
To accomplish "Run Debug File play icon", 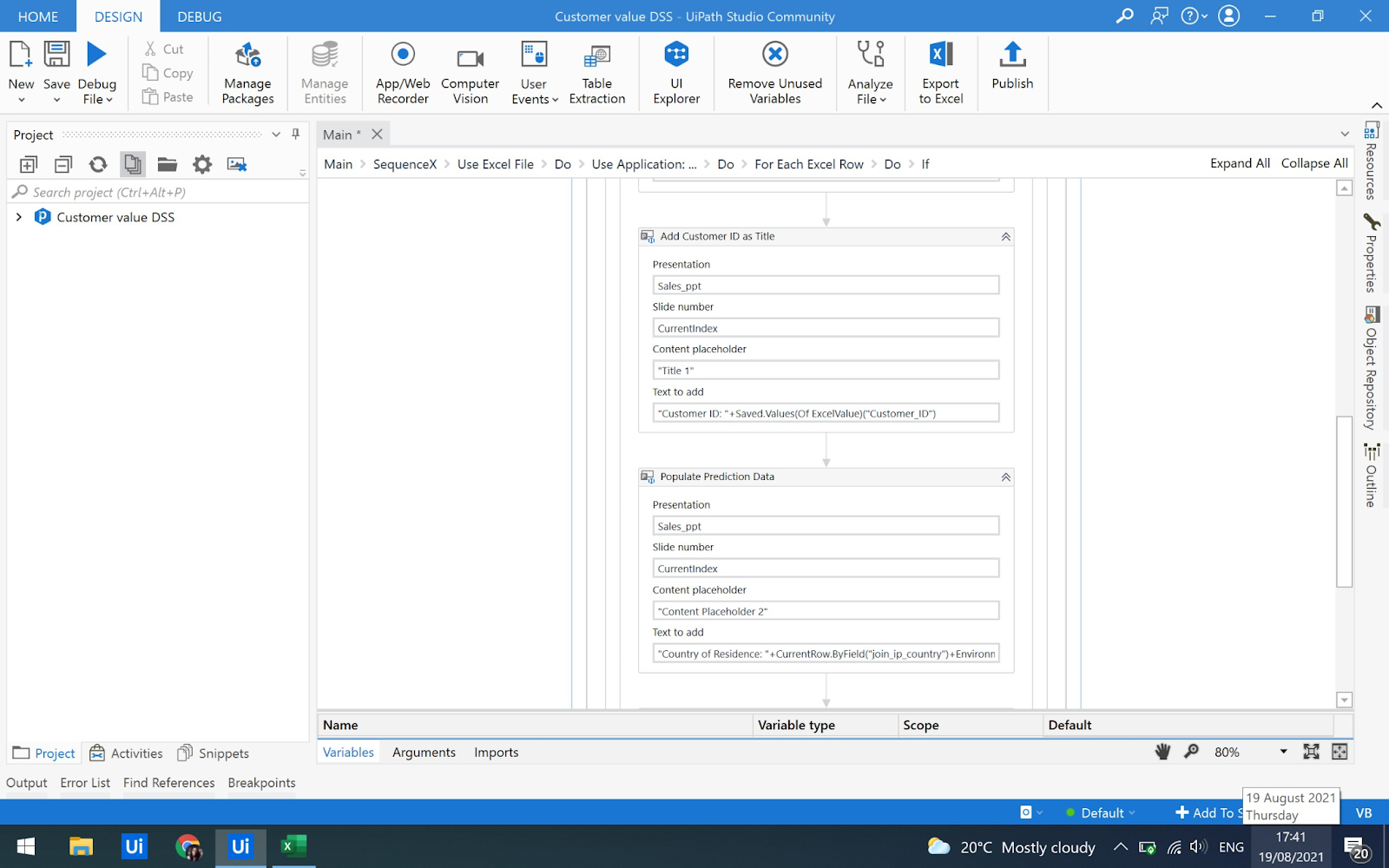I will (x=96, y=55).
